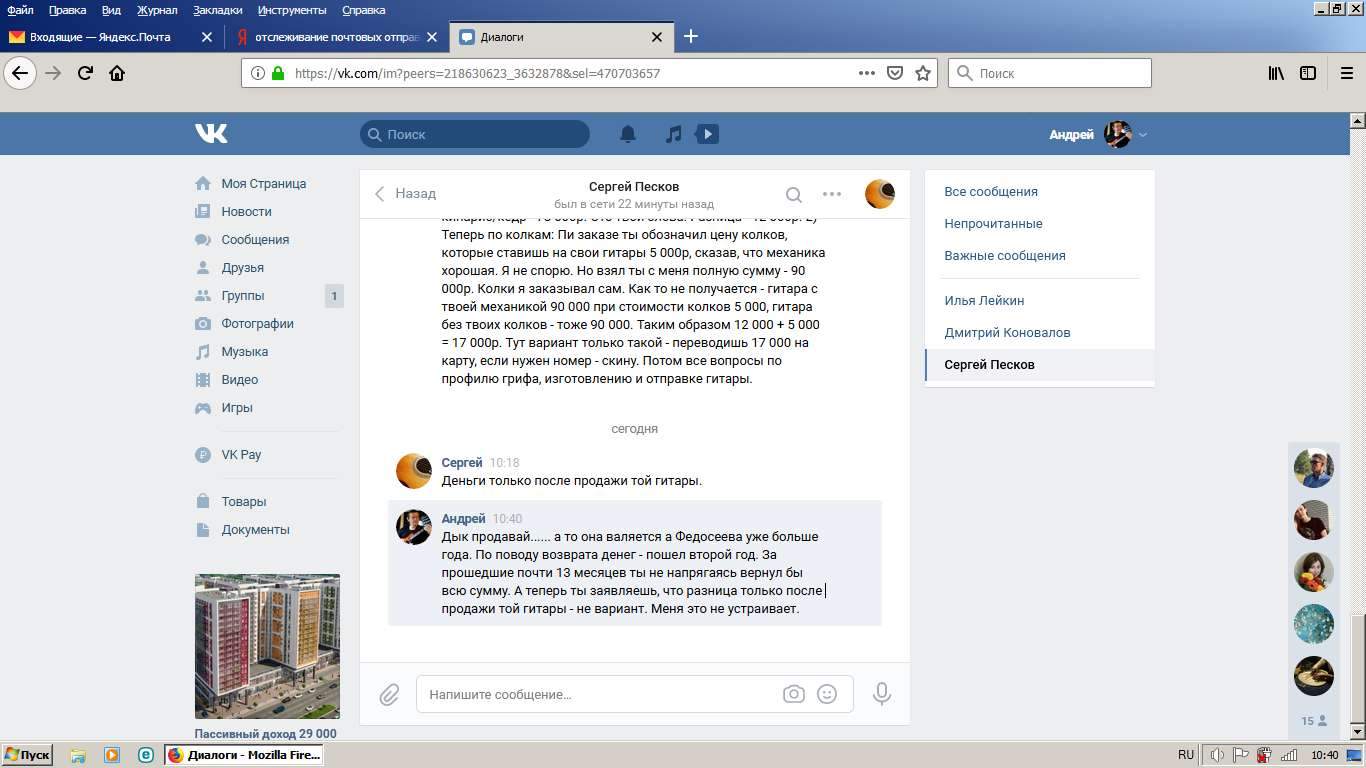Record voice message with microphone icon

(x=881, y=694)
